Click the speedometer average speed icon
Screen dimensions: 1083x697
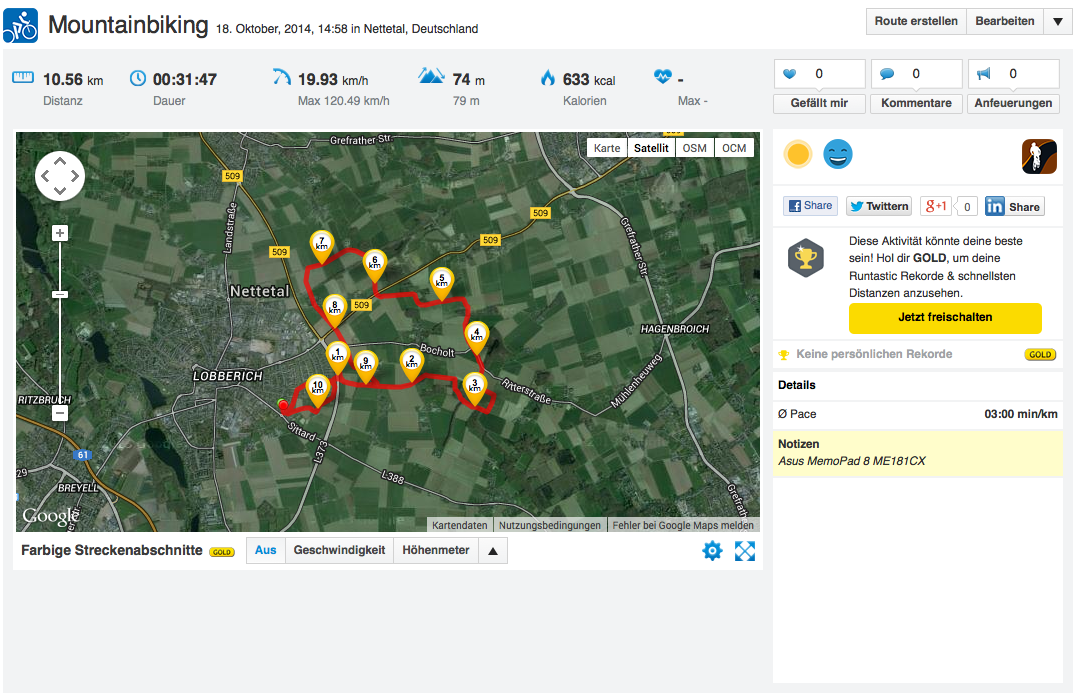pos(282,77)
